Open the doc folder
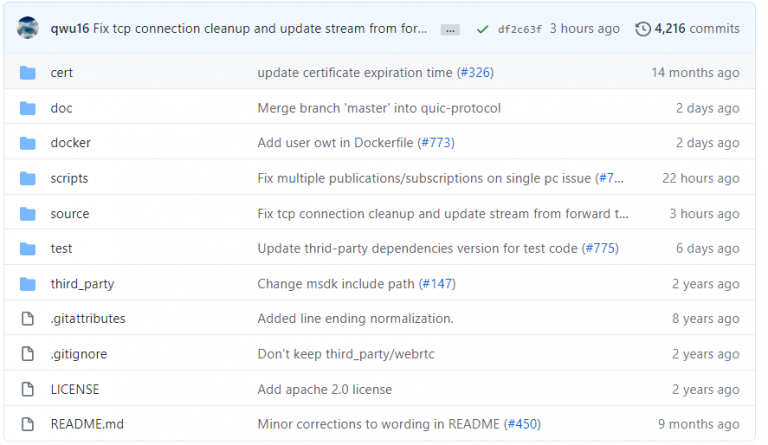The image size is (768, 445). click(61, 108)
